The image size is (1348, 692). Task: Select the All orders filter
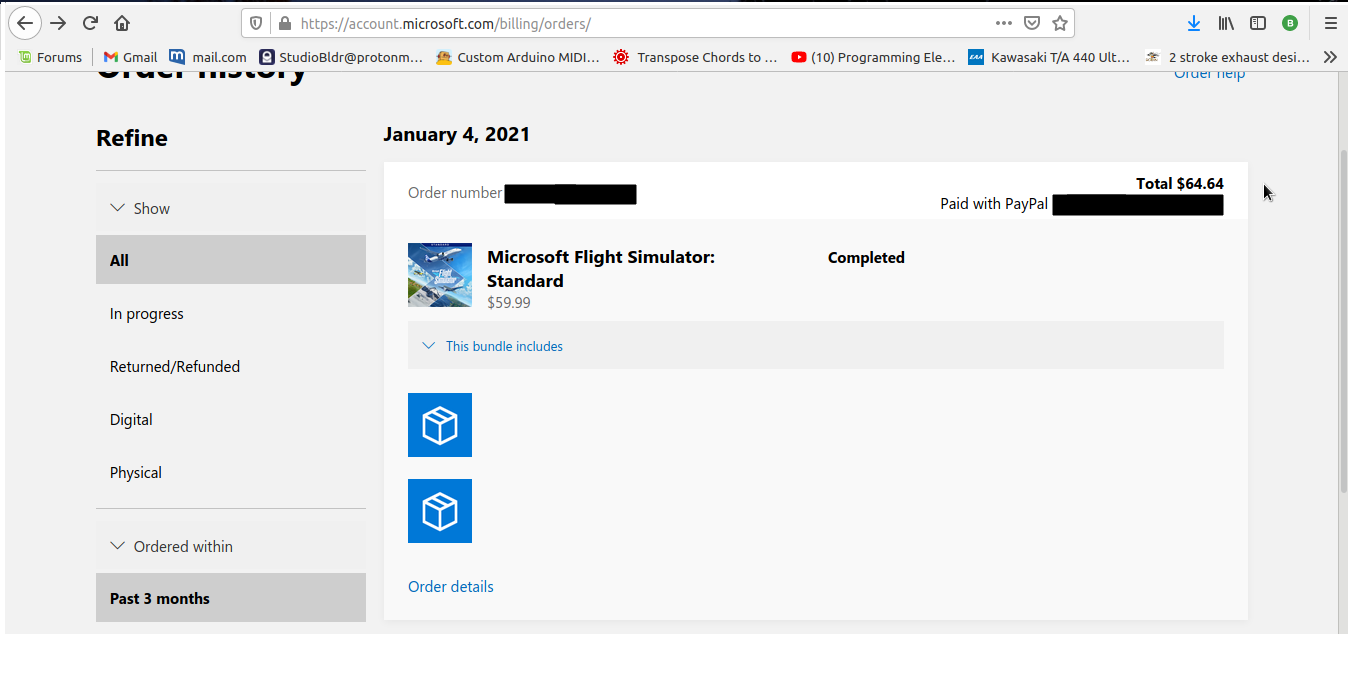pos(231,260)
